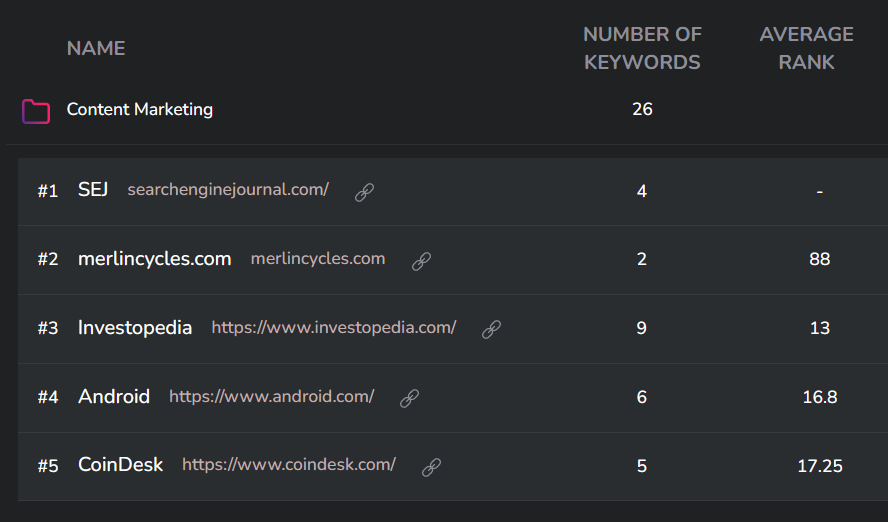888x522 pixels.
Task: Sort by the NAME column header
Action: [96, 48]
